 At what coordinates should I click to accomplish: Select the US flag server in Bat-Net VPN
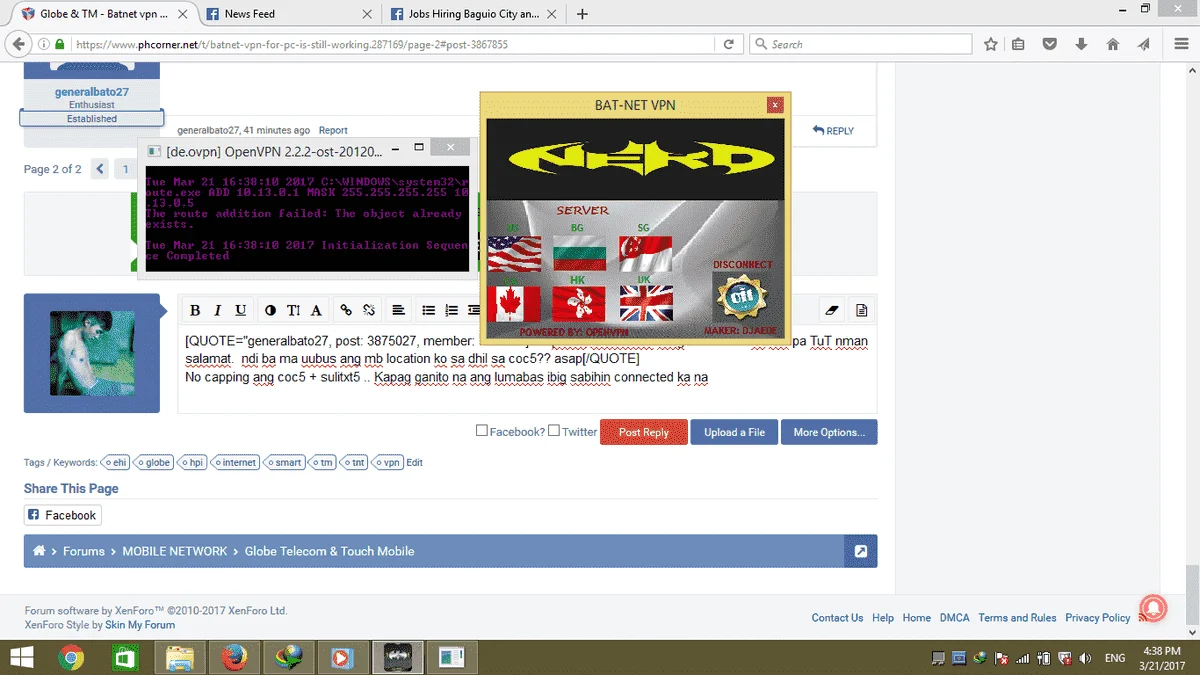coord(515,254)
